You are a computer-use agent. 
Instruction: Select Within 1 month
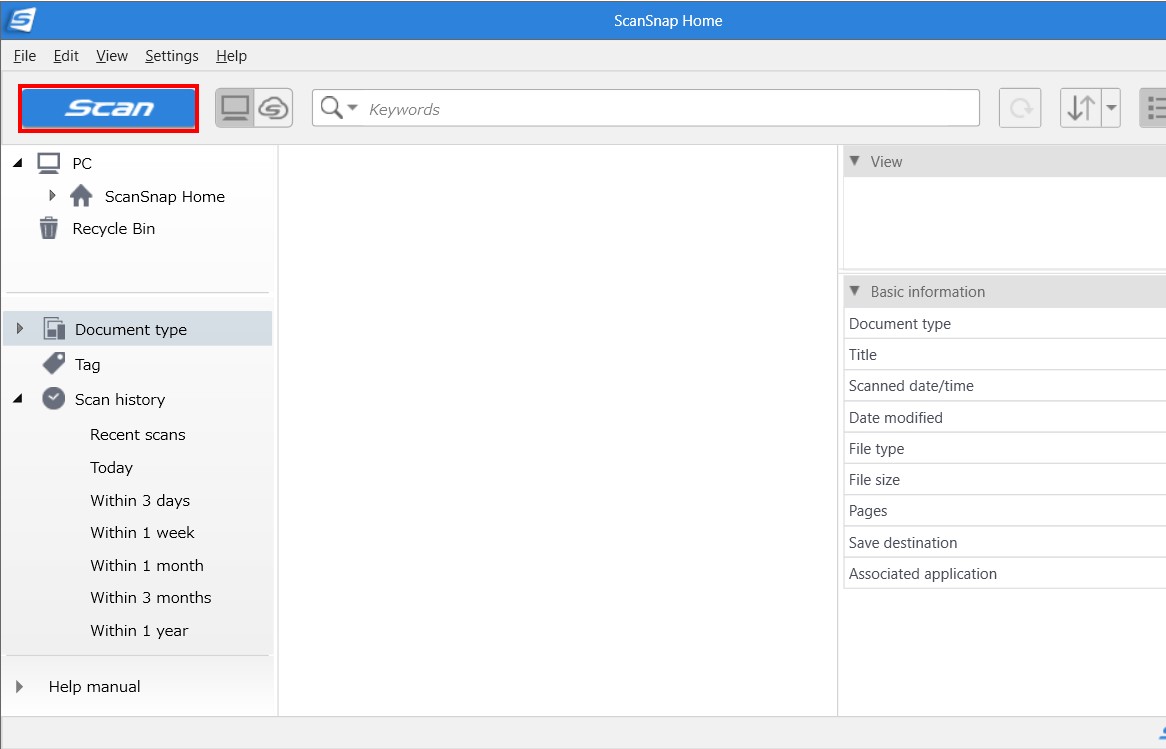146,565
